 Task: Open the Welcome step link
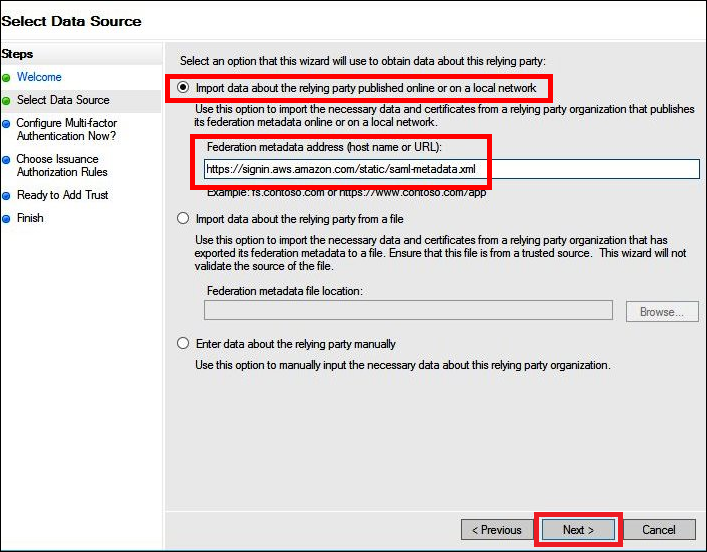pos(39,77)
